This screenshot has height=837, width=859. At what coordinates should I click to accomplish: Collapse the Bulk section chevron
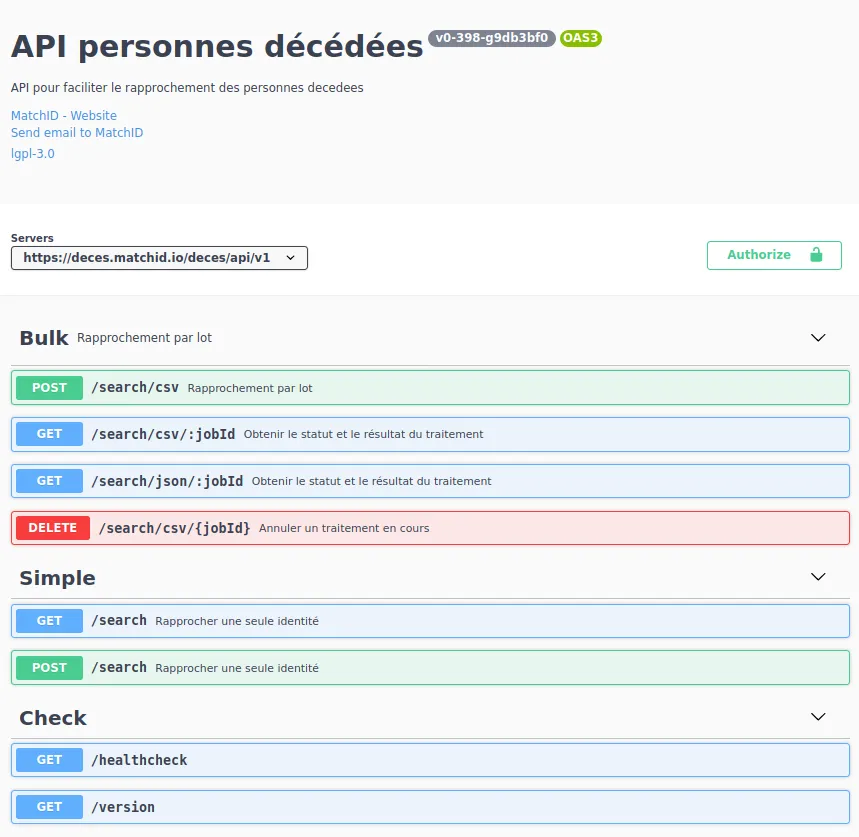point(817,337)
